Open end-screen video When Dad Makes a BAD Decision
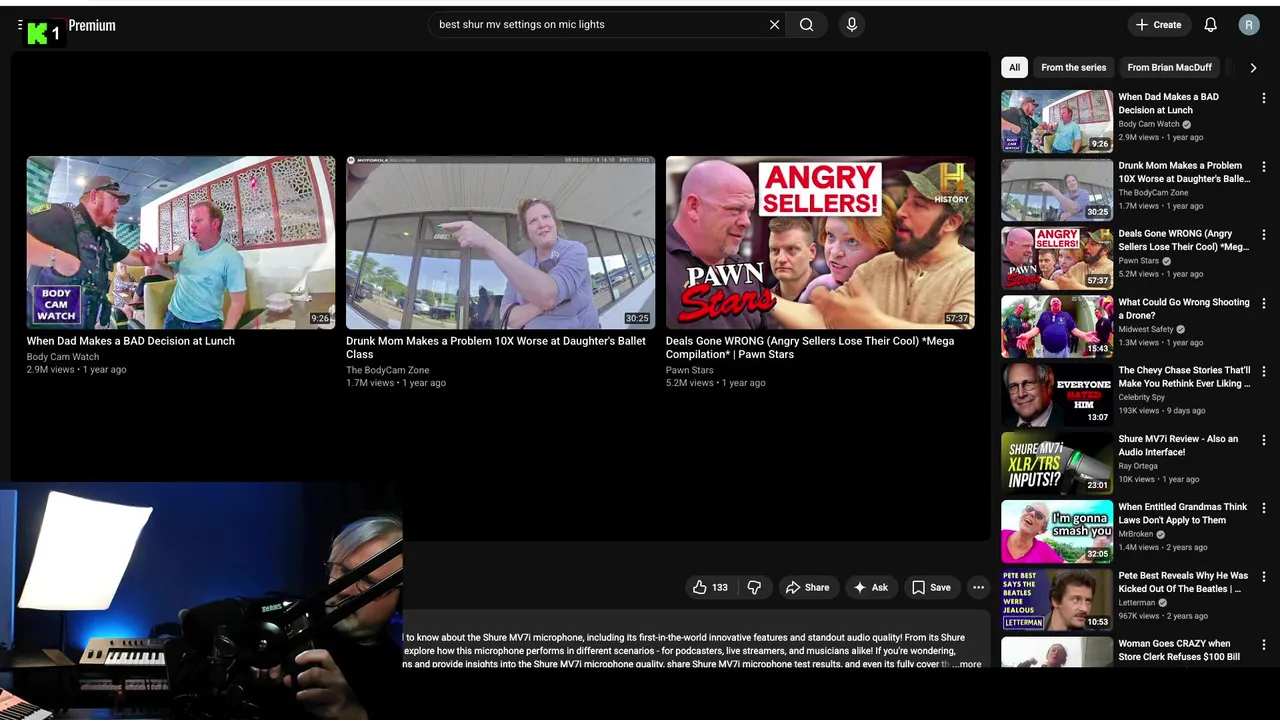 click(x=181, y=242)
